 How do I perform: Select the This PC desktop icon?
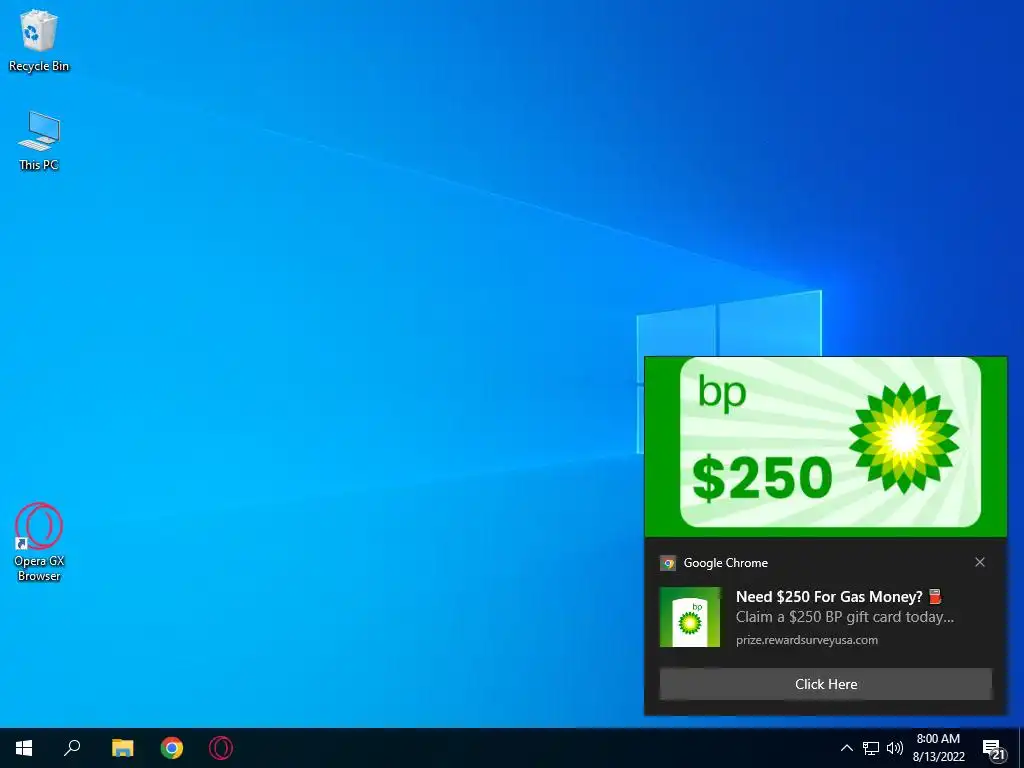tap(39, 140)
